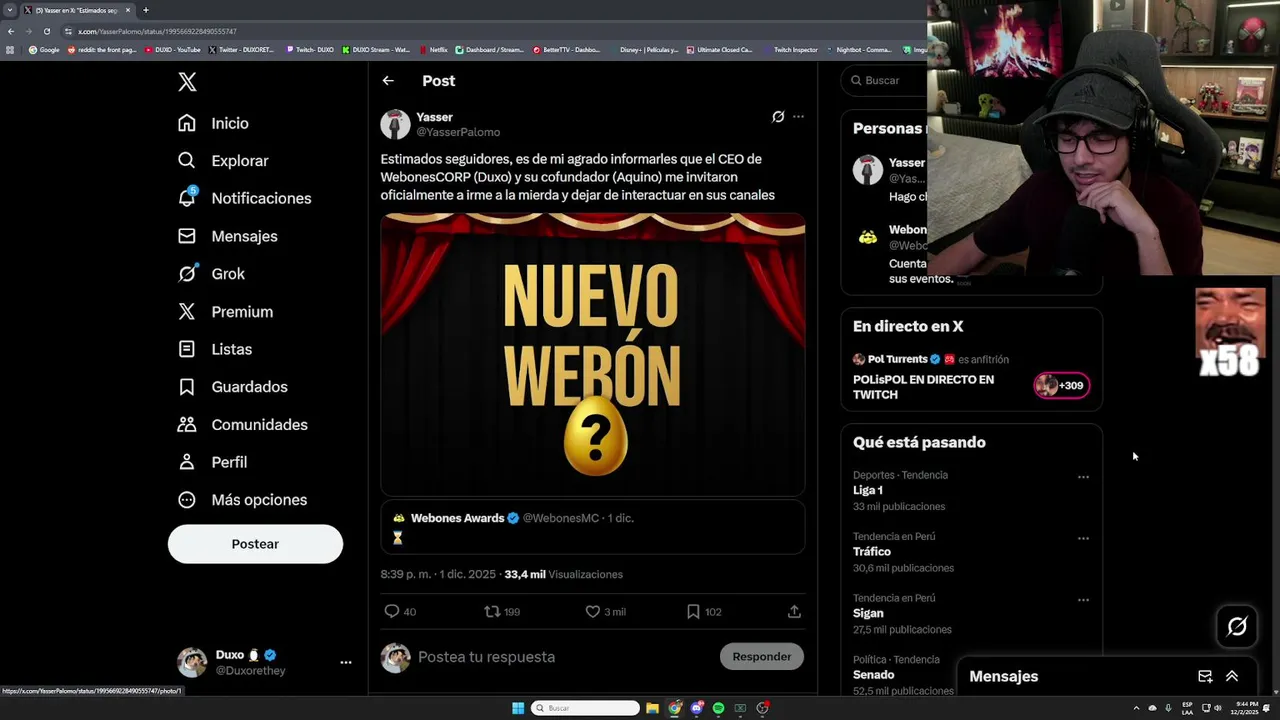The height and width of the screenshot is (720, 1280).
Task: Click the @YasserPalomo handle
Action: pyautogui.click(x=458, y=132)
